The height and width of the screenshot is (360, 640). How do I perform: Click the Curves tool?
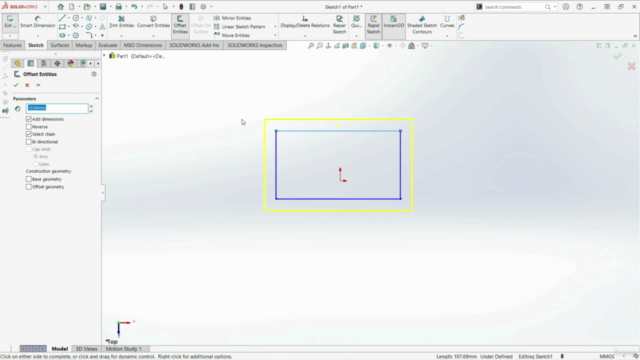447,22
